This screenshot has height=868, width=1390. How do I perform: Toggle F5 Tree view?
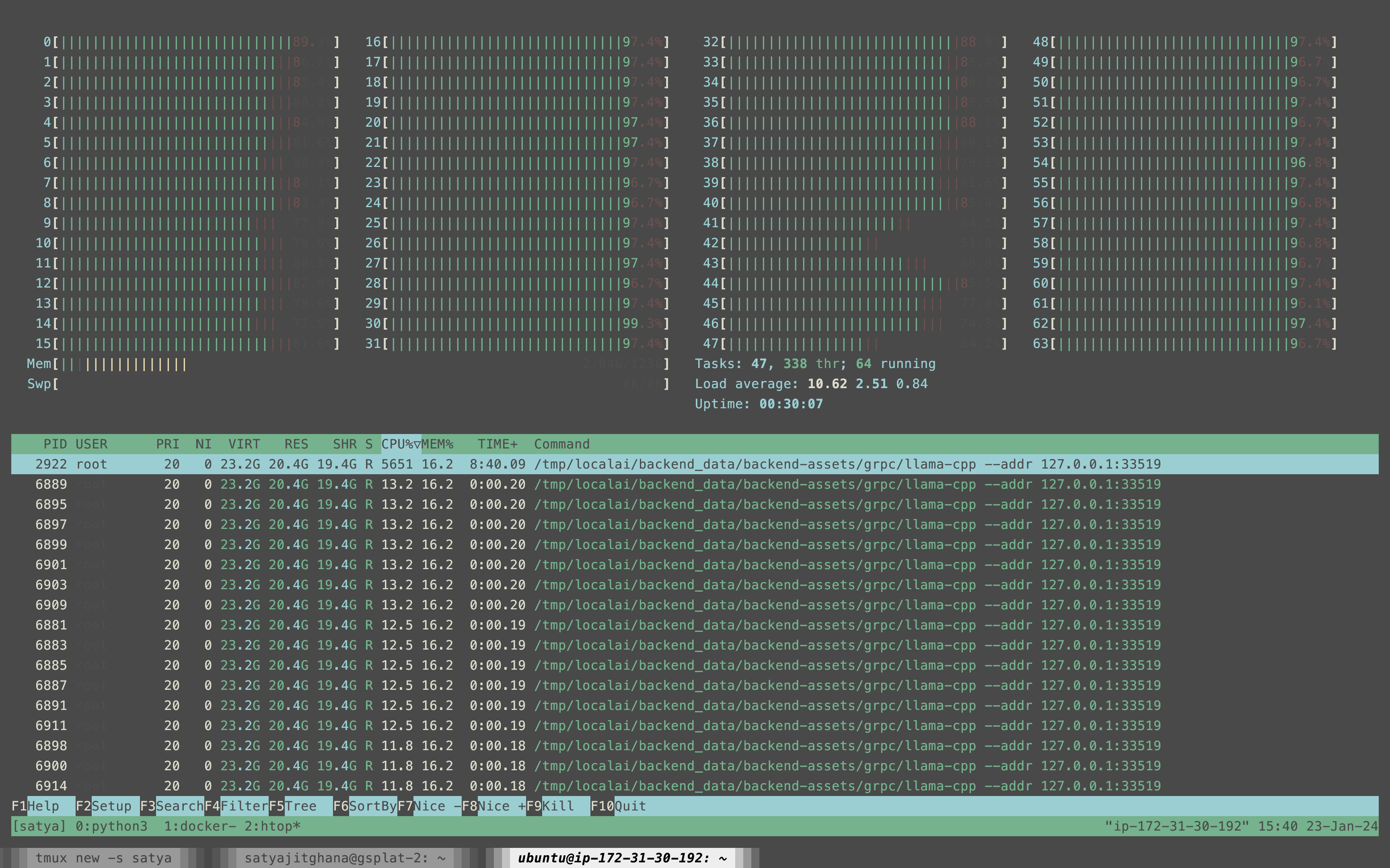[x=301, y=806]
